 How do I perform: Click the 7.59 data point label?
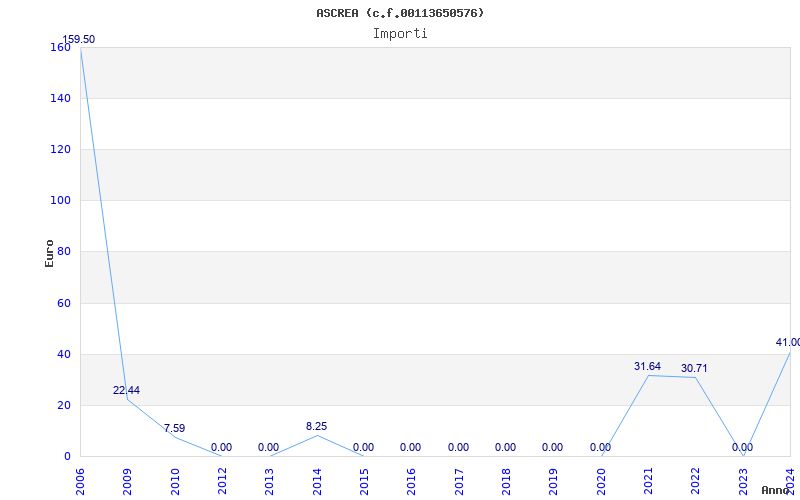[x=174, y=428]
